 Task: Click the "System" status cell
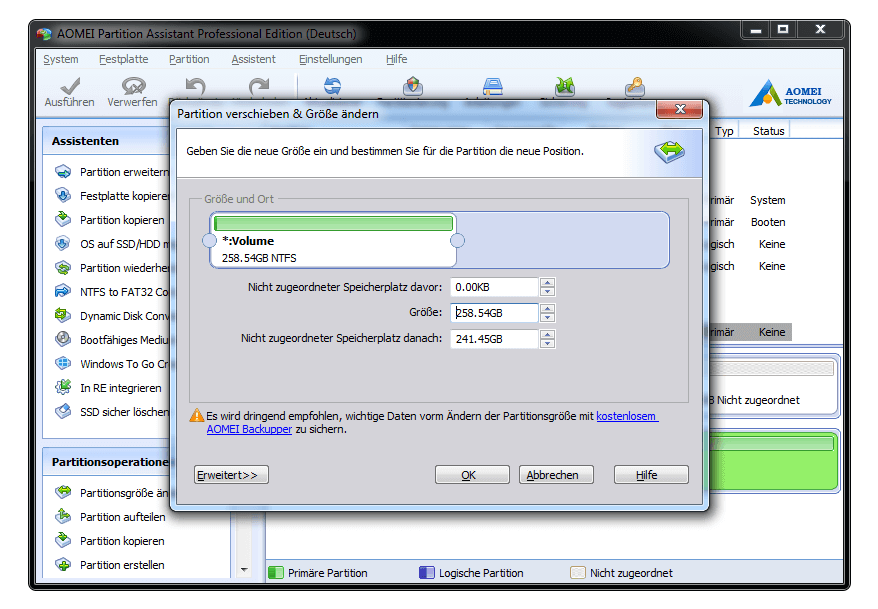pyautogui.click(x=768, y=200)
